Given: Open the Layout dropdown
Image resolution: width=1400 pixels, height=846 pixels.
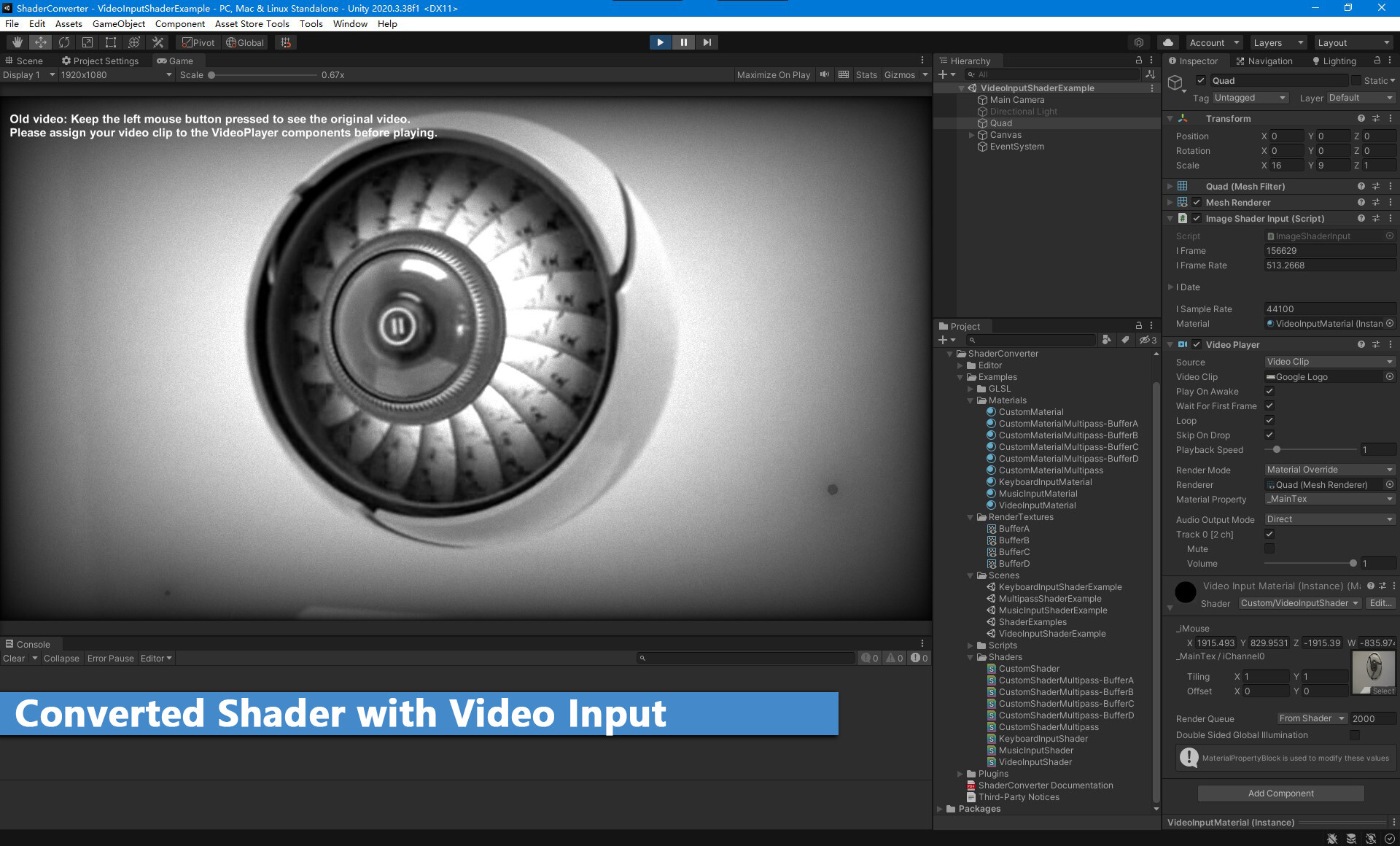Looking at the screenshot, I should 1353,42.
